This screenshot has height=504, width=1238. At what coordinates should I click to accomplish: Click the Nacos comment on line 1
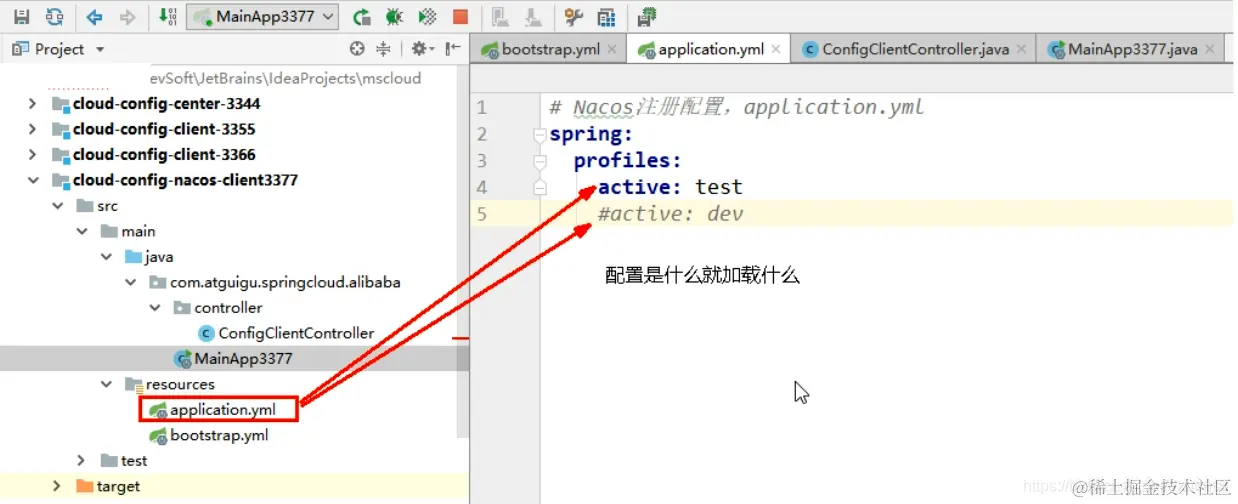click(737, 107)
